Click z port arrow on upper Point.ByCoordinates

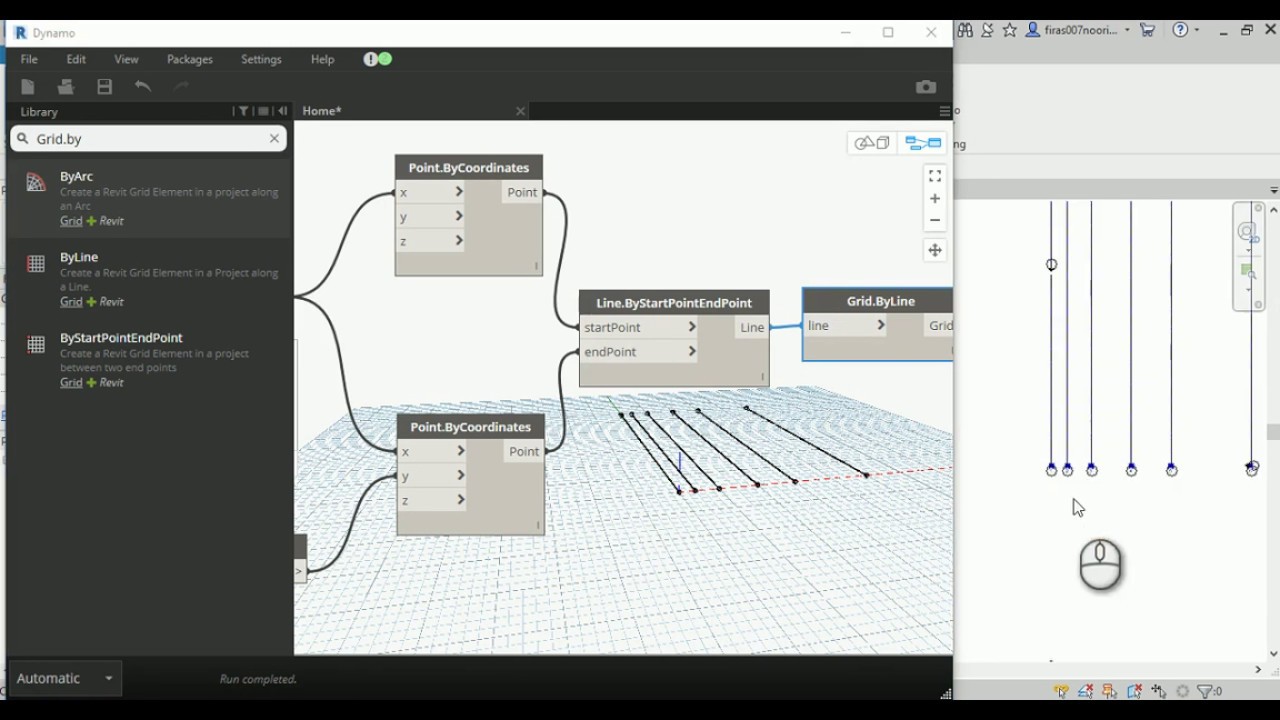point(459,240)
